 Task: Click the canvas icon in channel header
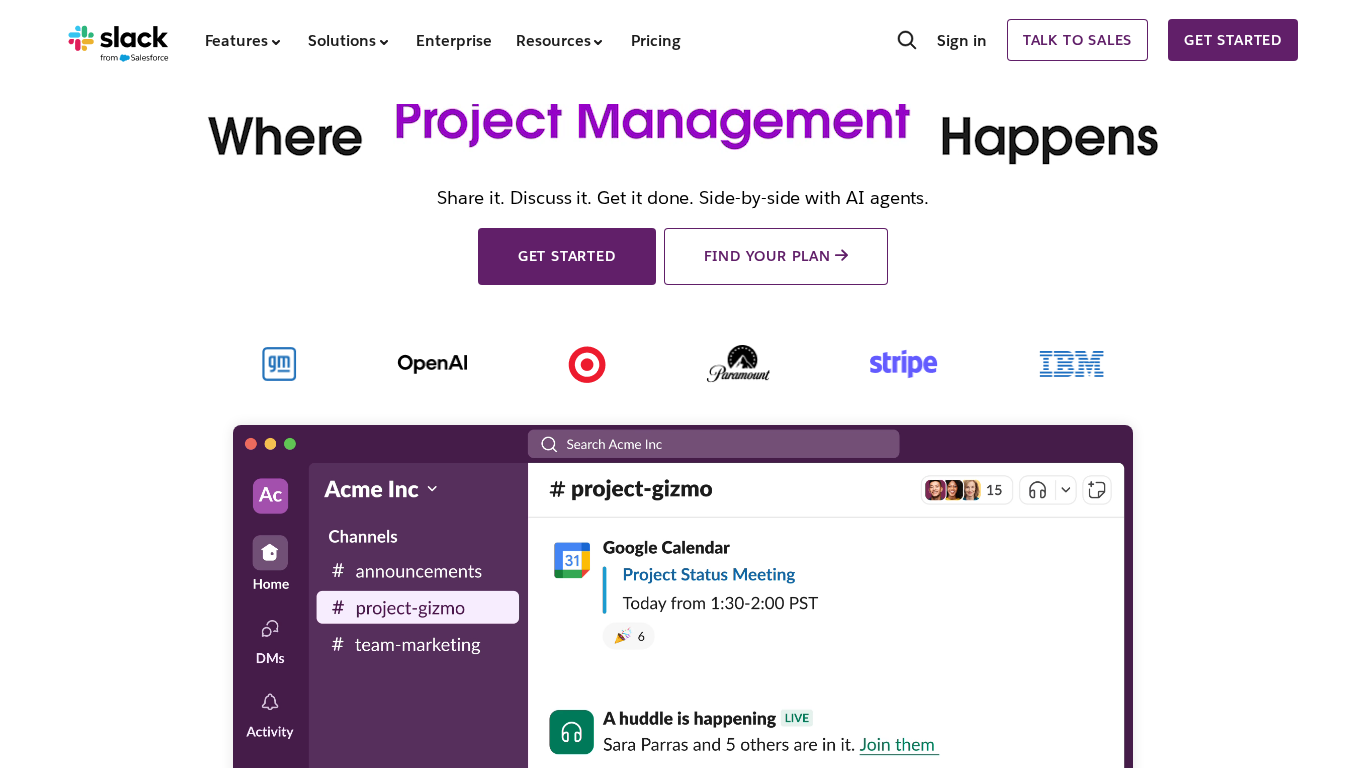click(x=1097, y=490)
